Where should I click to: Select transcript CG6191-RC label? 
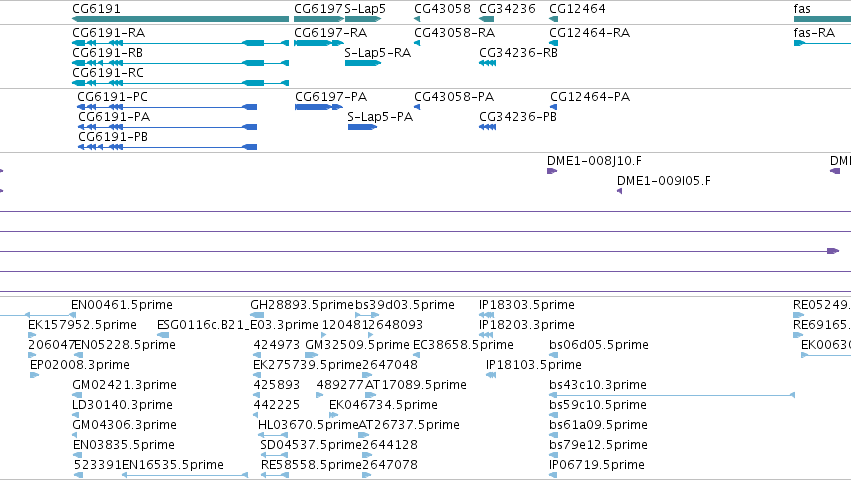point(108,73)
